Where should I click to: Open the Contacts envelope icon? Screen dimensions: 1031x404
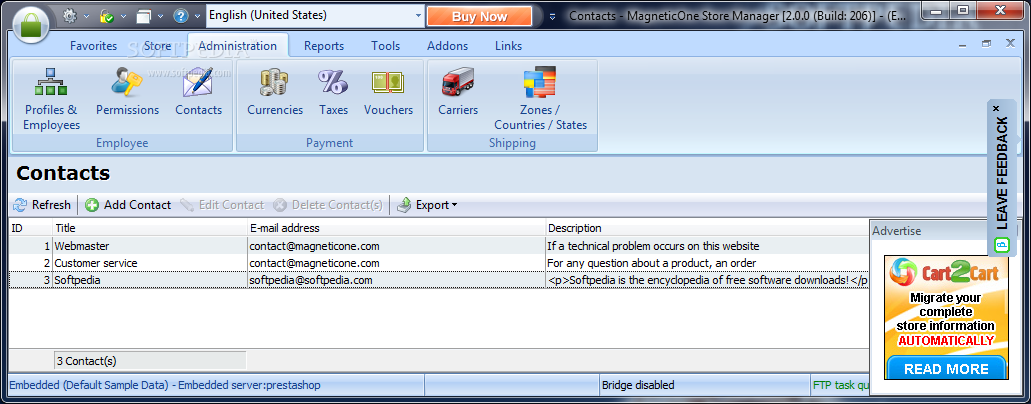[199, 92]
